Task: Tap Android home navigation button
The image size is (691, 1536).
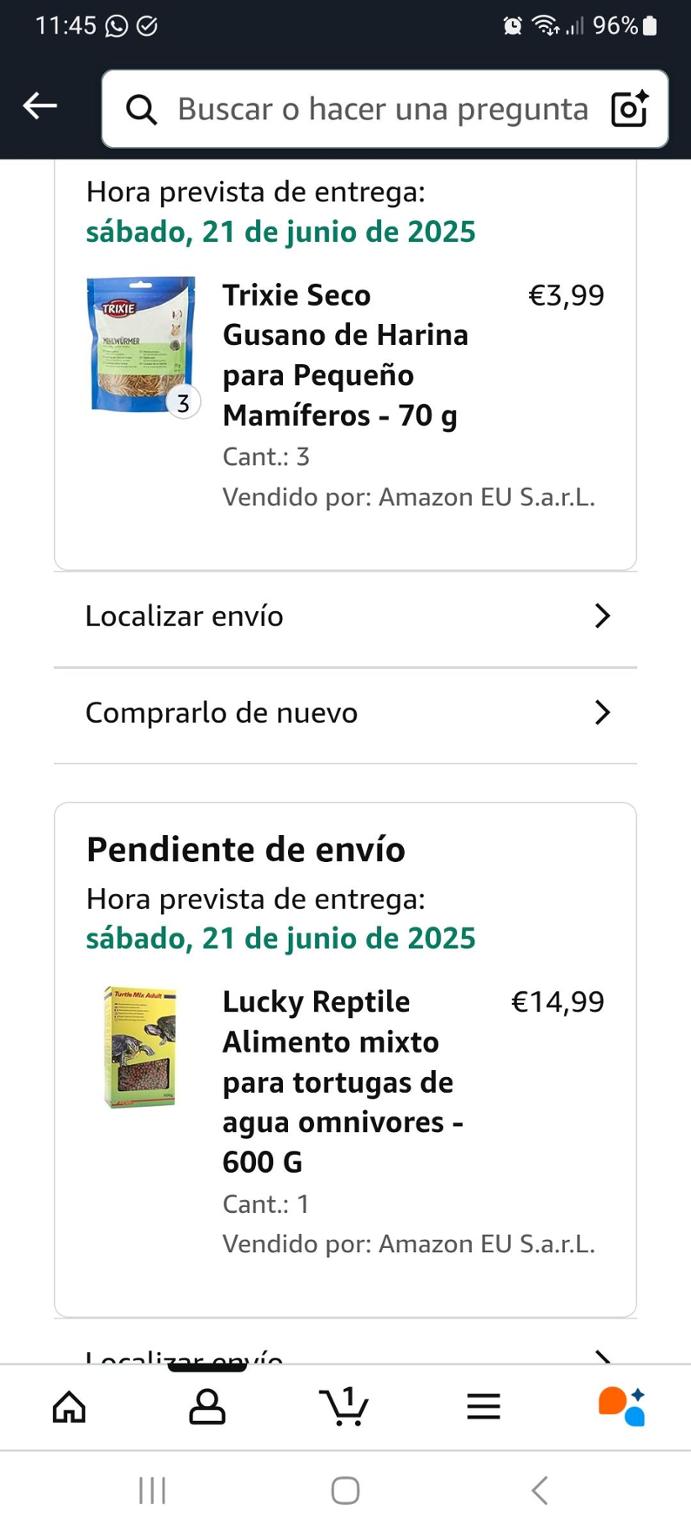Action: pyautogui.click(x=345, y=1491)
